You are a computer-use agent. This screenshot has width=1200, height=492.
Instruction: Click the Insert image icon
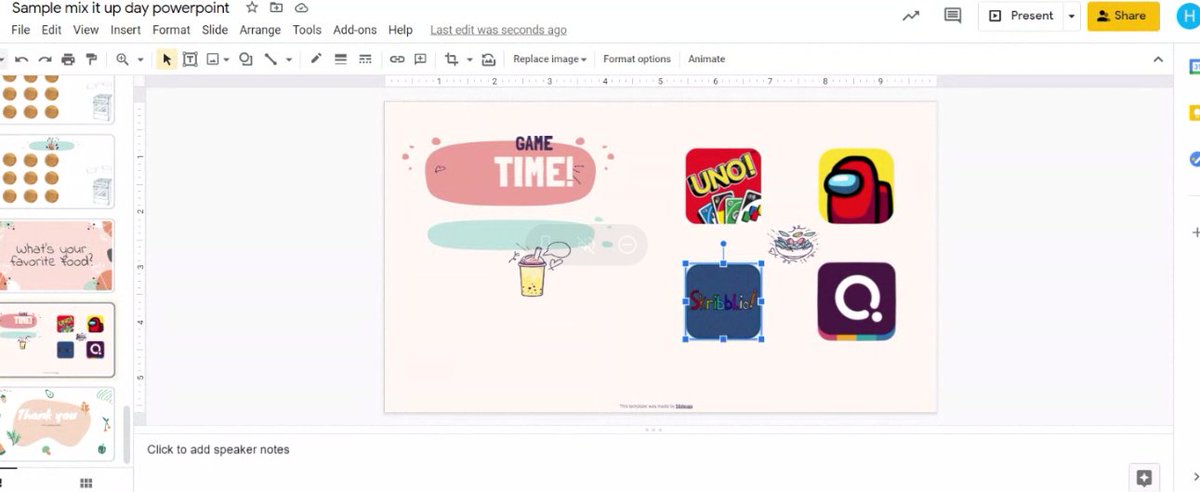(213, 59)
